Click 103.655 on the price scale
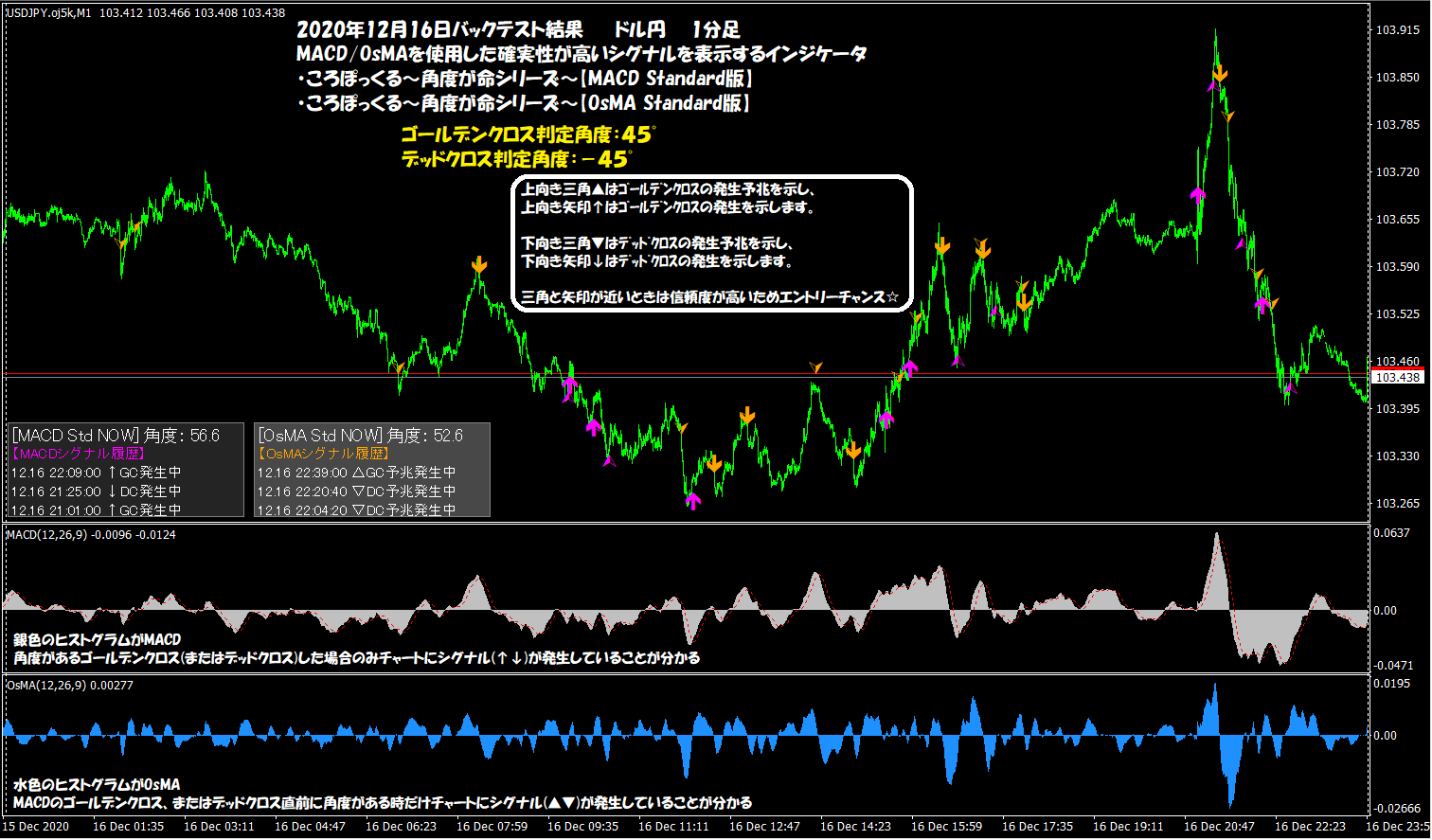Image resolution: width=1432 pixels, height=840 pixels. pos(1398,220)
